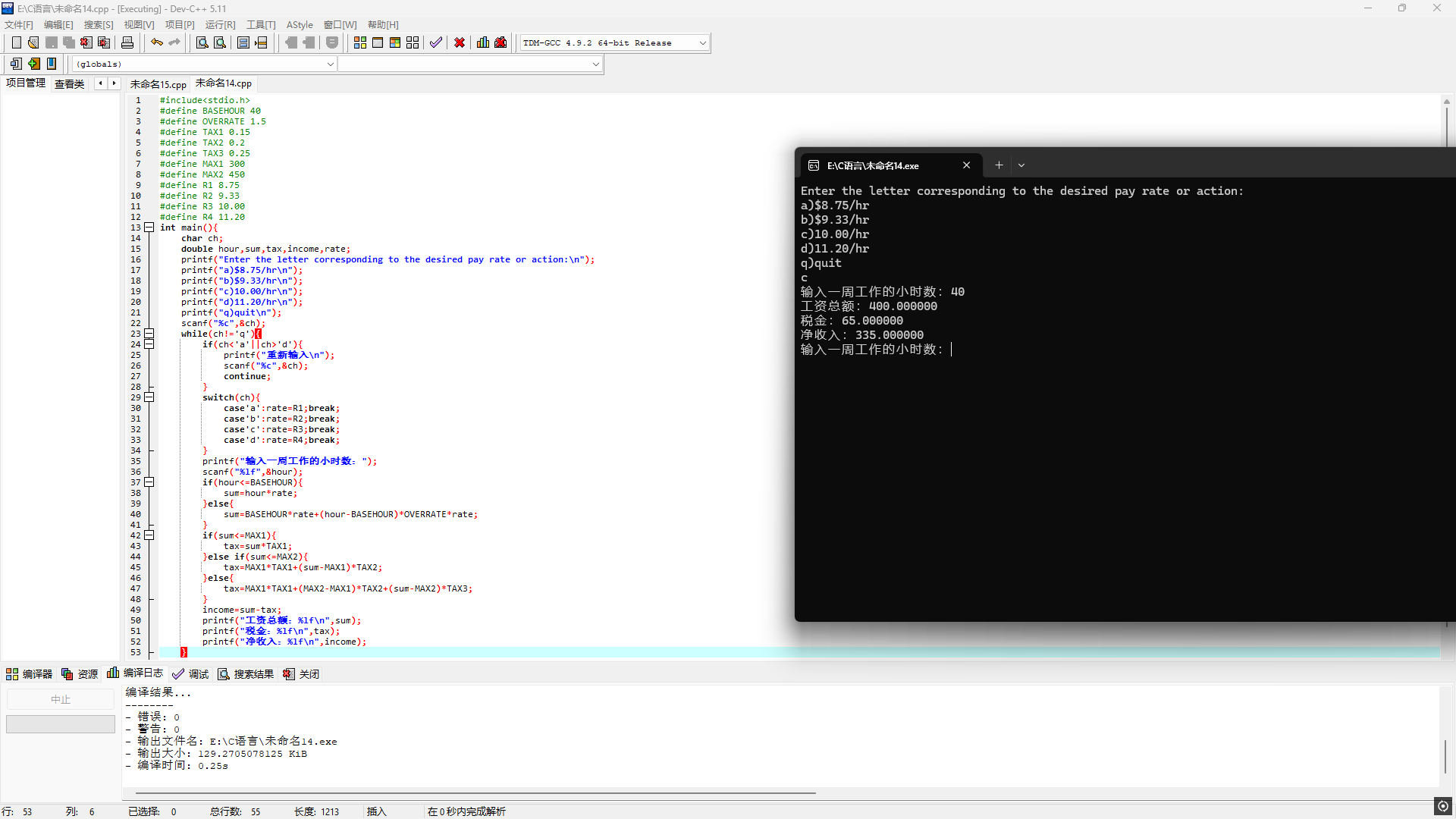The width and height of the screenshot is (1456, 819).
Task: Switch to the 未命名15.cpp tab
Action: point(158,84)
